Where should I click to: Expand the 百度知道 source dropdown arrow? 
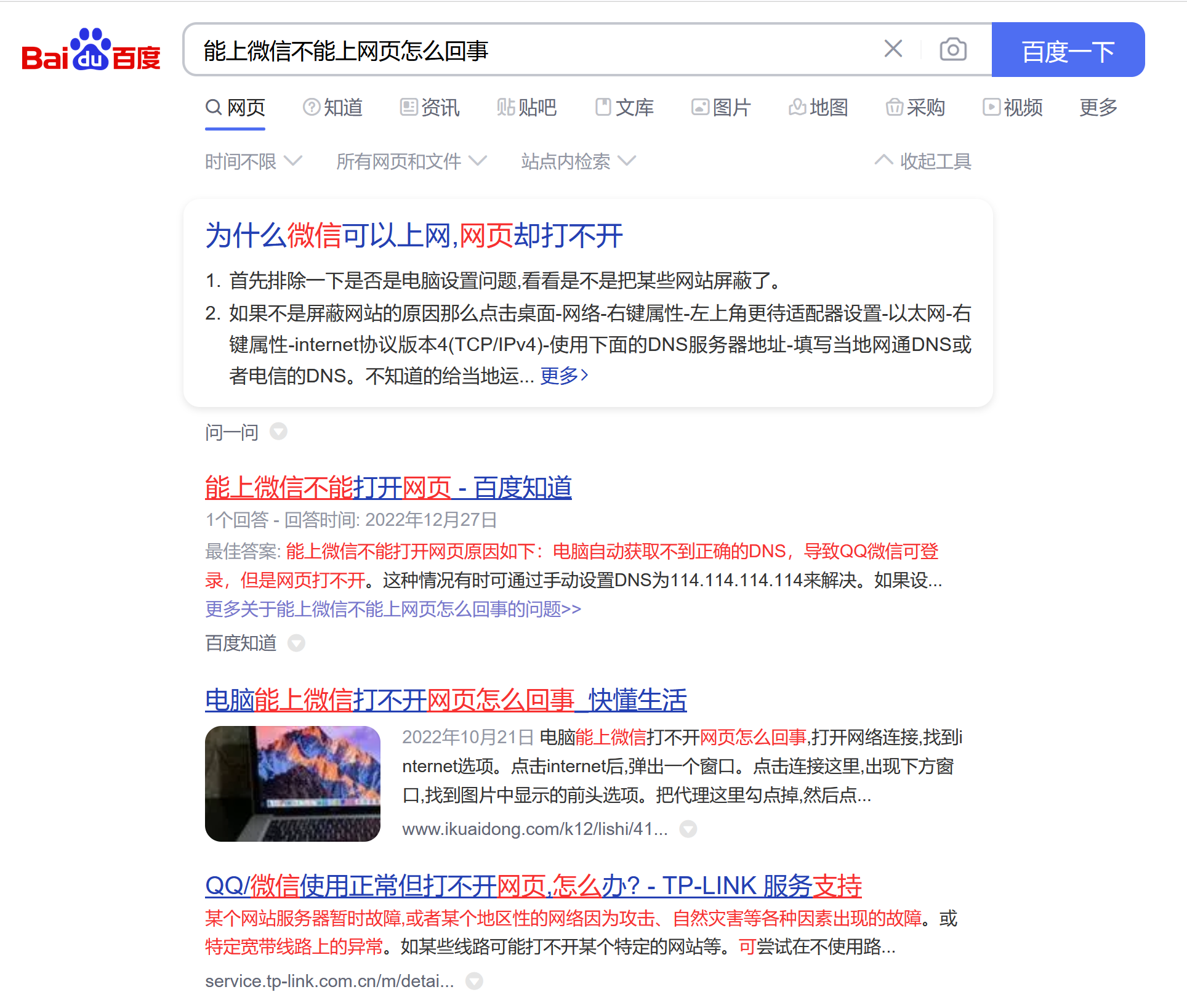pos(297,643)
